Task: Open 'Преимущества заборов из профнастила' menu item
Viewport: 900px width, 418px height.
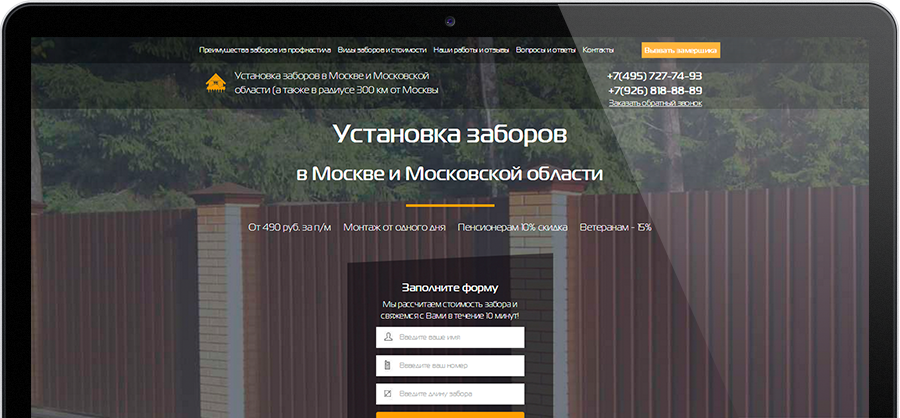Action: click(x=265, y=50)
